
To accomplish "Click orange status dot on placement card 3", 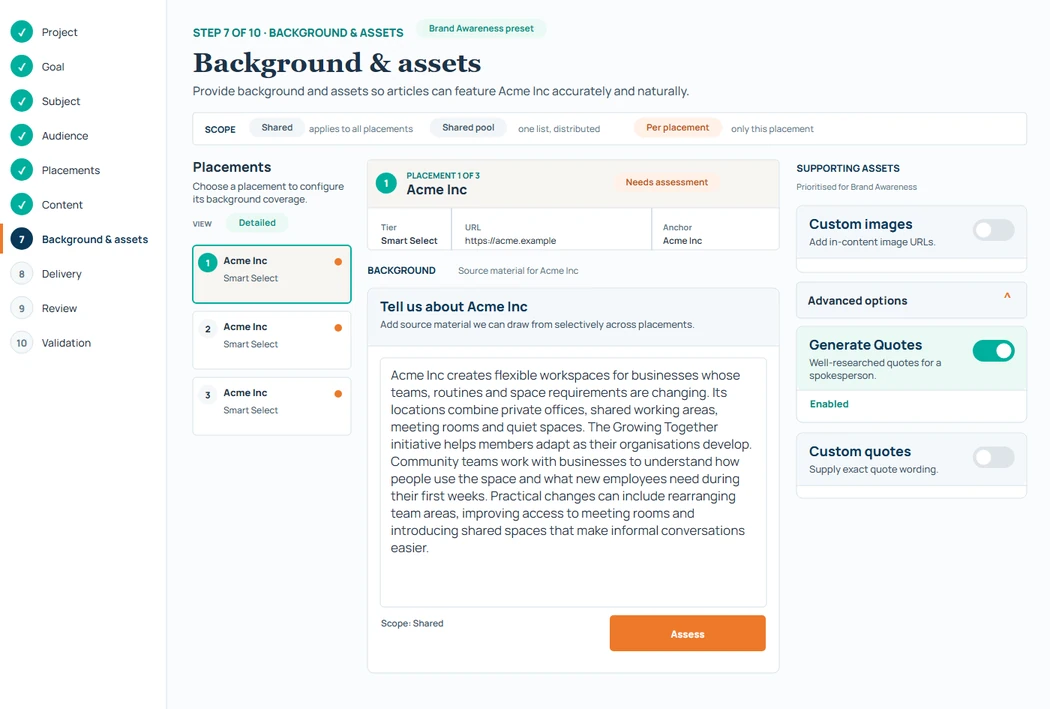I will pyautogui.click(x=338, y=394).
